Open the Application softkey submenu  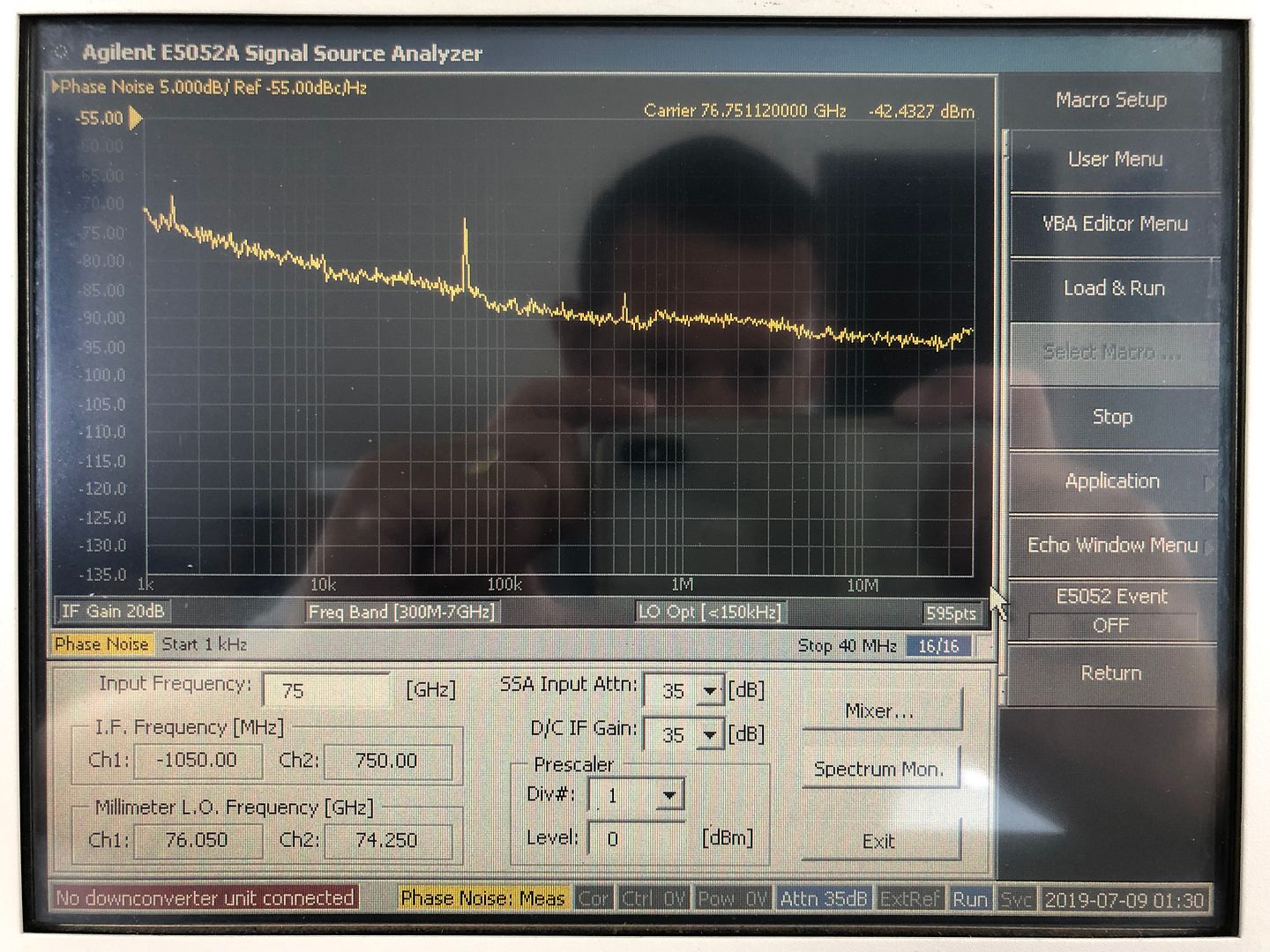[1113, 481]
